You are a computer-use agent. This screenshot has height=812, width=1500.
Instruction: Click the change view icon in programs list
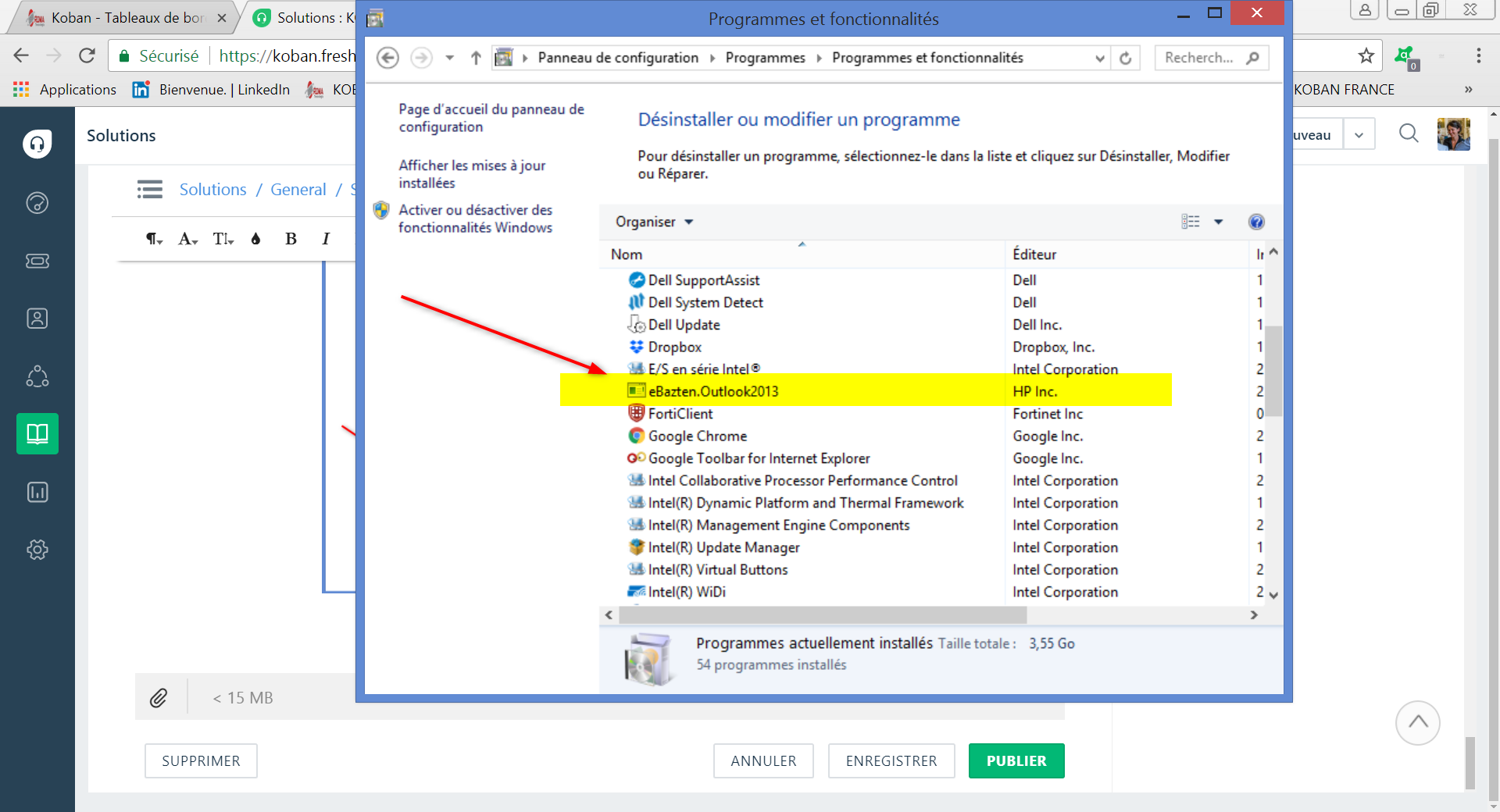tap(1190, 222)
